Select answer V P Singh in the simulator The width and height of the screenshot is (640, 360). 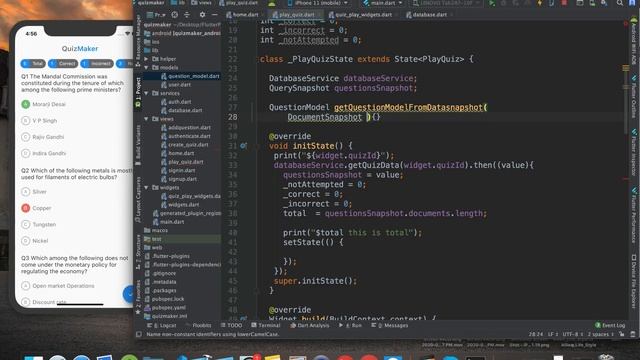click(x=39, y=121)
